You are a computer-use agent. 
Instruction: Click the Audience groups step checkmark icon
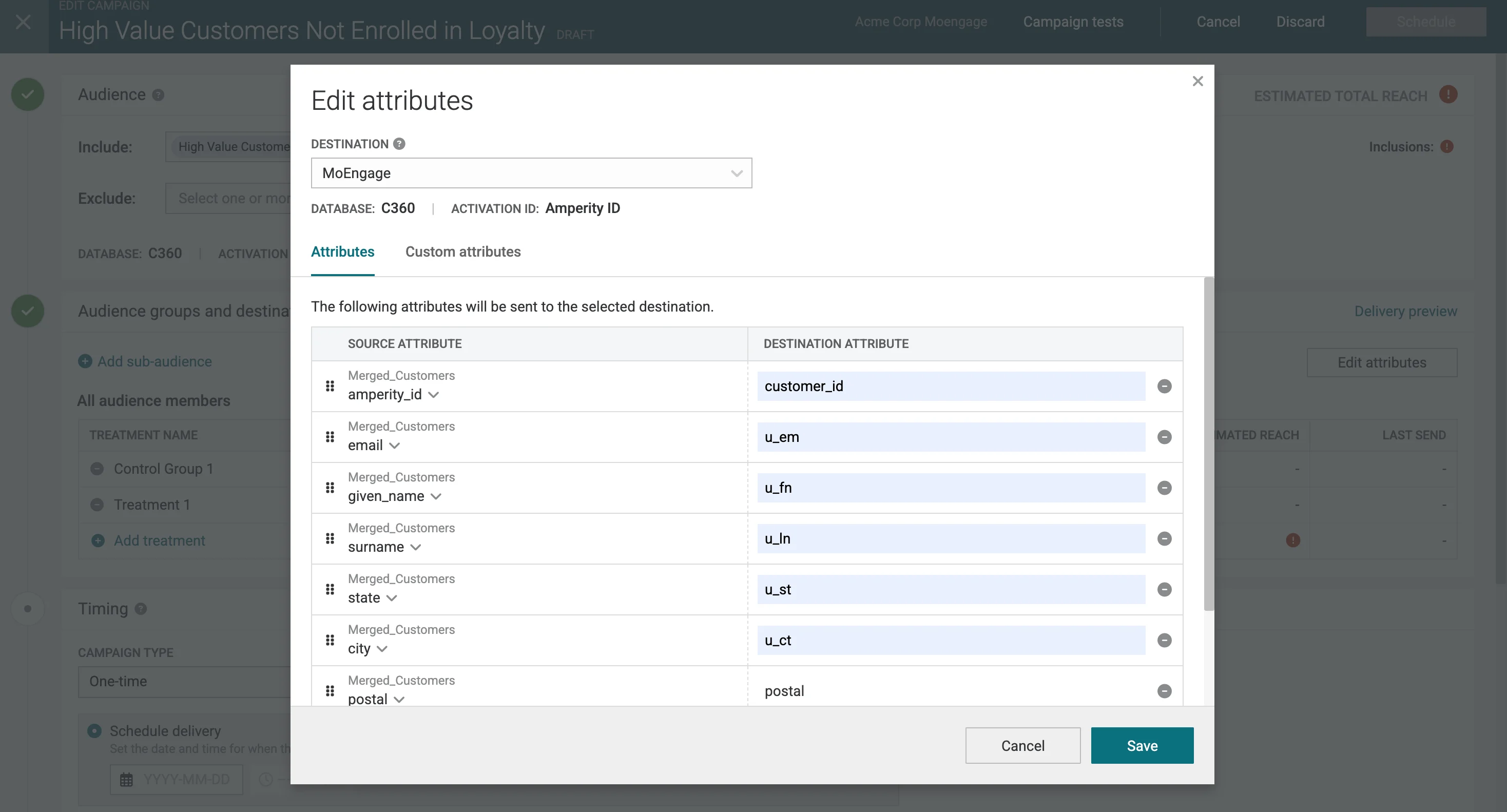[28, 311]
